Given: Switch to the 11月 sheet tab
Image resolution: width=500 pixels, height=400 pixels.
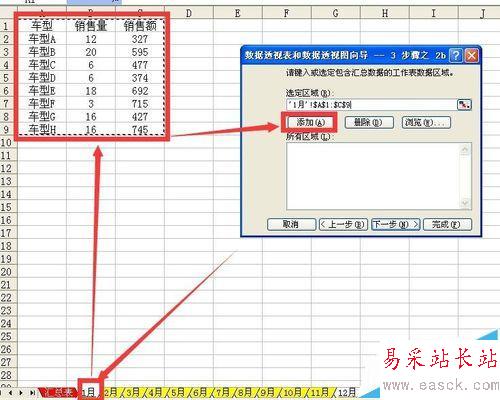Looking at the screenshot, I should pos(319,392).
